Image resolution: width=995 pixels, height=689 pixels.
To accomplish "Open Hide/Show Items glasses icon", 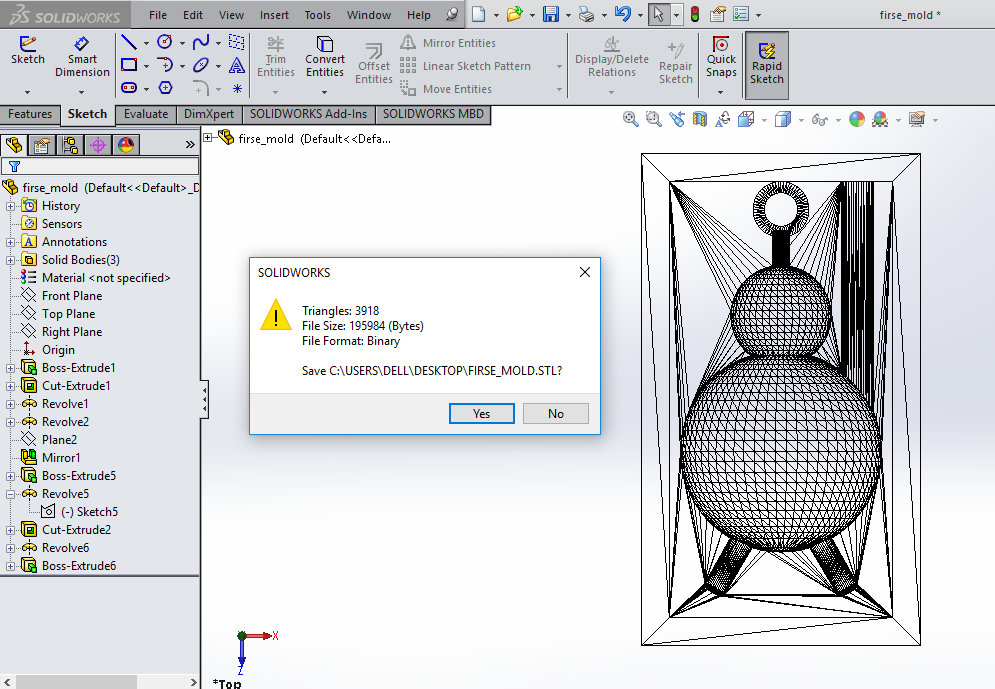I will [x=819, y=119].
